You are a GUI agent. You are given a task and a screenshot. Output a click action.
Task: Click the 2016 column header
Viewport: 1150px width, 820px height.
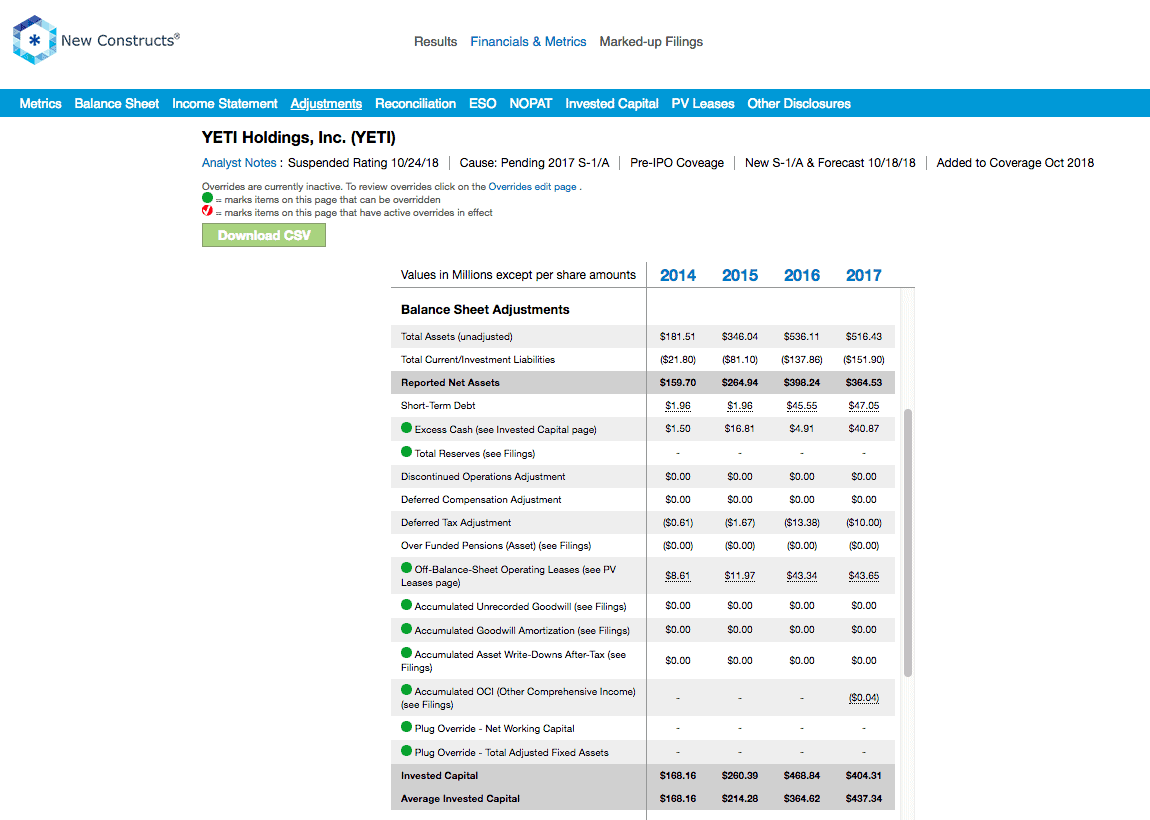tap(802, 275)
